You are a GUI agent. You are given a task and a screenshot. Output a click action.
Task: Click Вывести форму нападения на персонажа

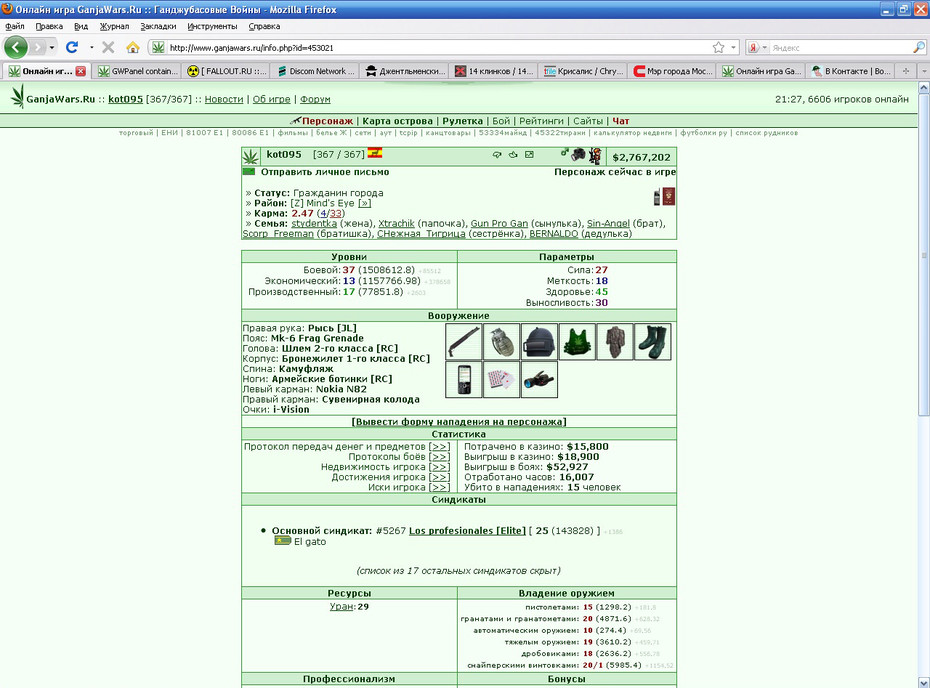point(459,422)
